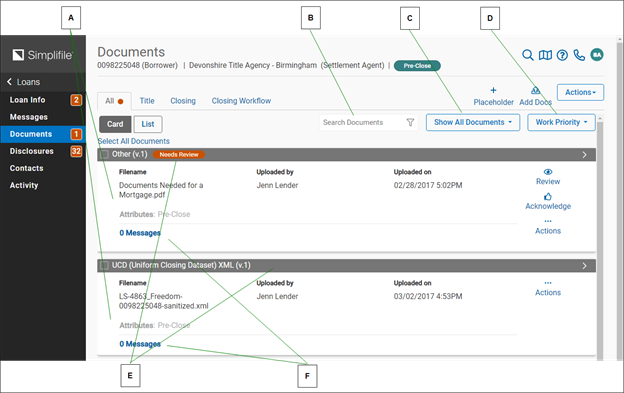Click filename Documents Needed for a Mortgage.pdf

tap(161, 190)
